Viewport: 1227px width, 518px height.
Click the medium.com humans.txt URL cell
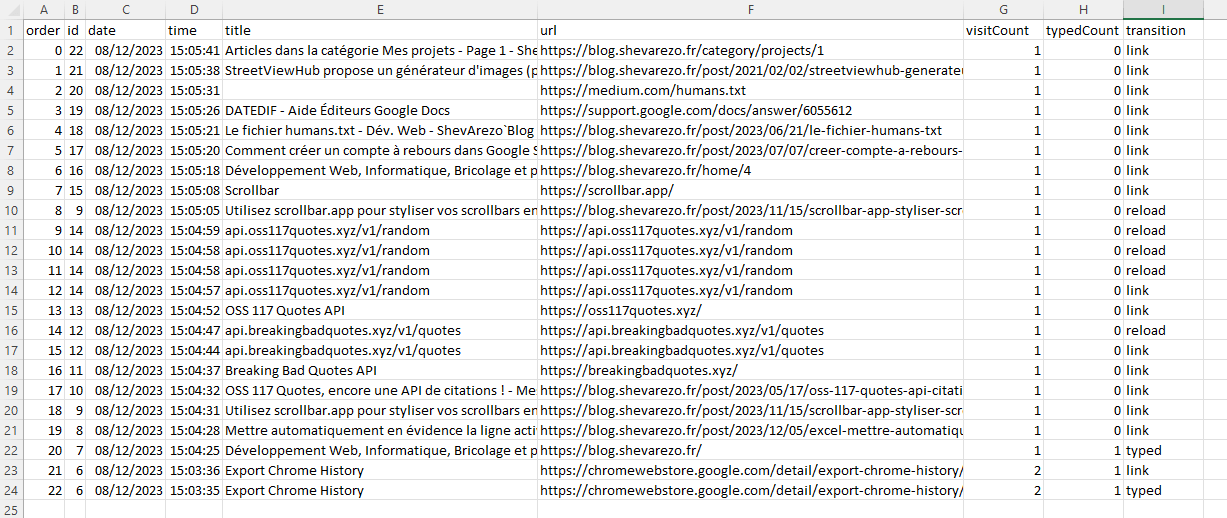tap(751, 90)
